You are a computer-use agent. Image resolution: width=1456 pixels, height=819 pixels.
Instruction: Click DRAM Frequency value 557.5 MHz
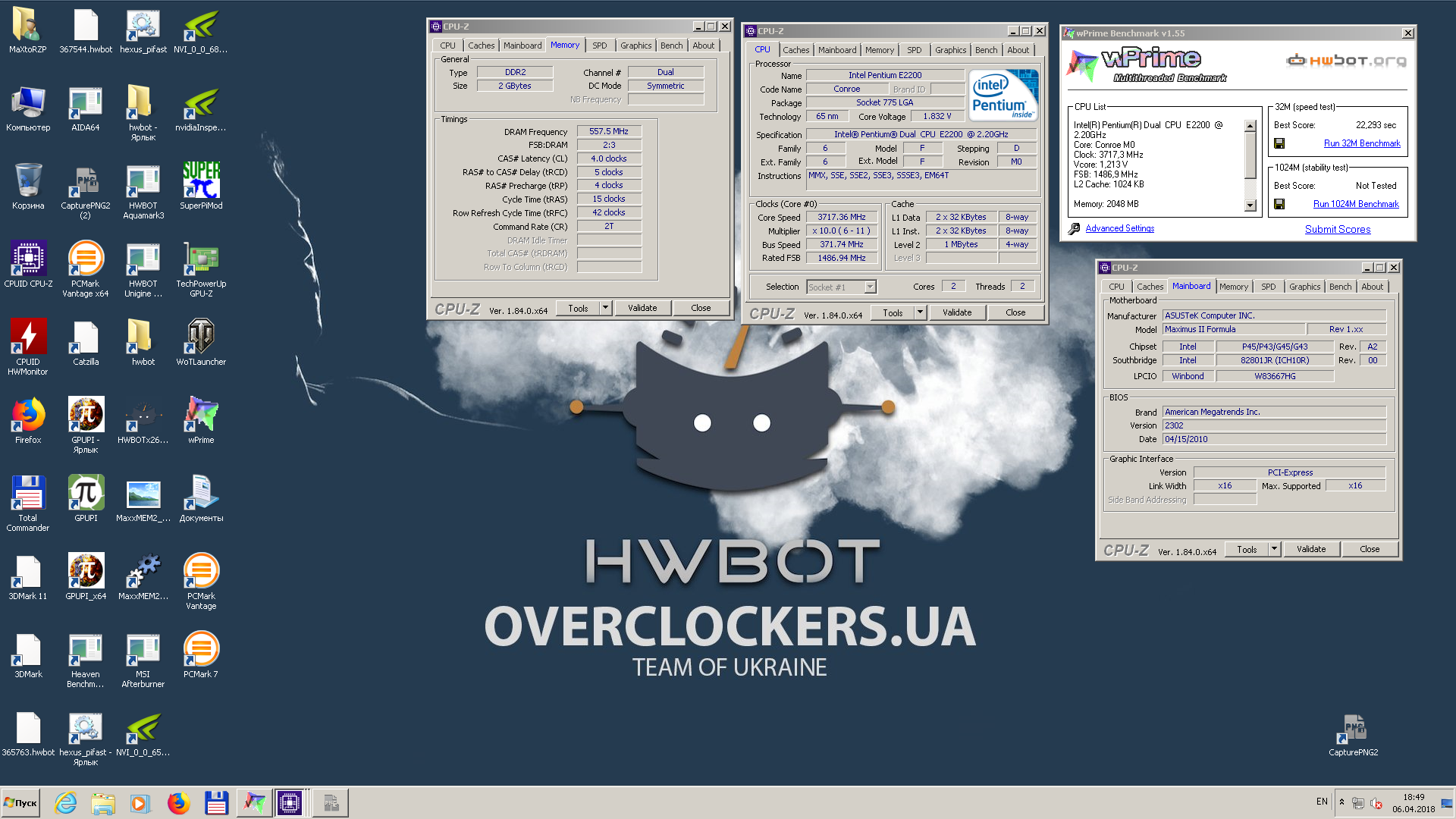[x=609, y=131]
